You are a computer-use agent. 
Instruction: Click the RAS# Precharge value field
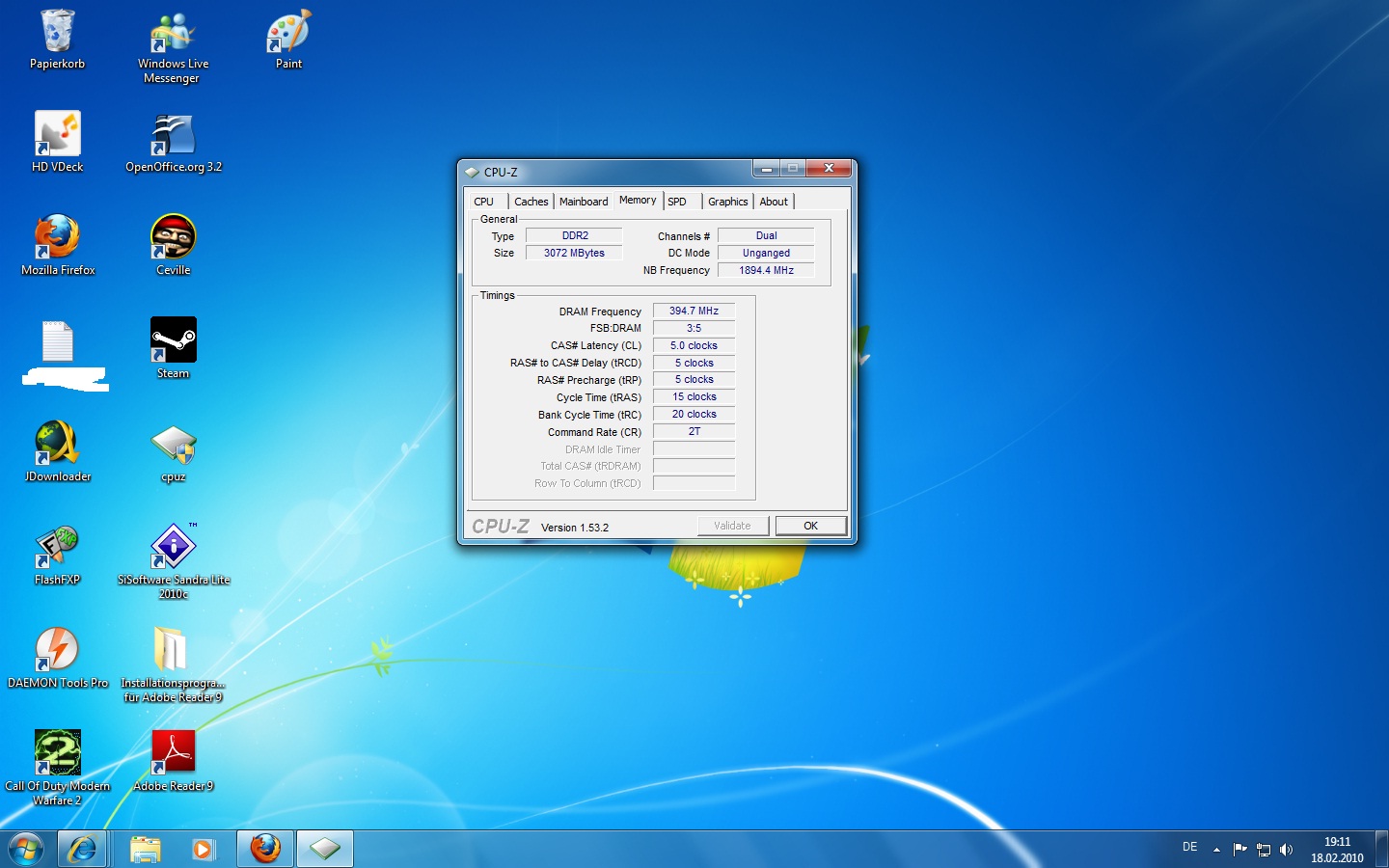[x=694, y=379]
